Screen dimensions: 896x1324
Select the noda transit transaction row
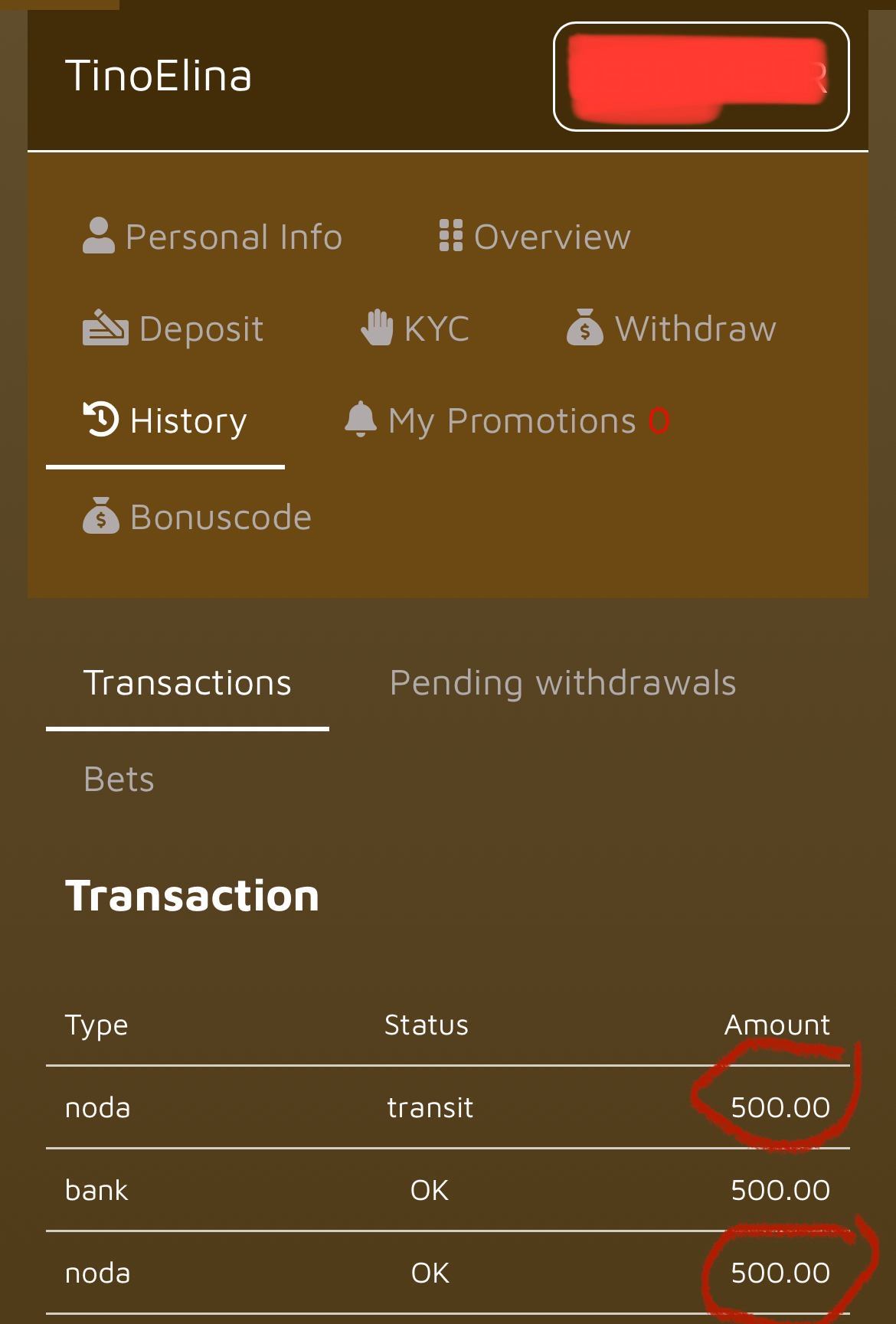(447, 1107)
